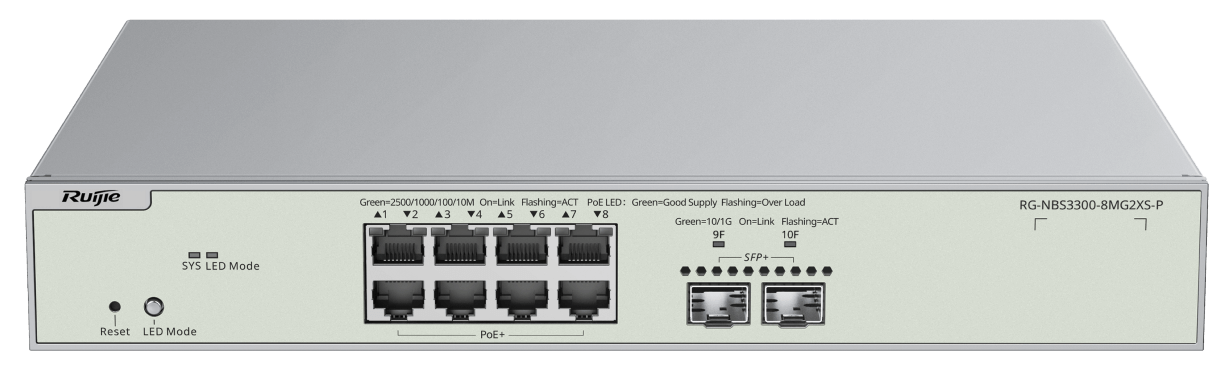Click the SFP+ label above slots
This screenshot has height=376, width=1227.
(x=755, y=259)
